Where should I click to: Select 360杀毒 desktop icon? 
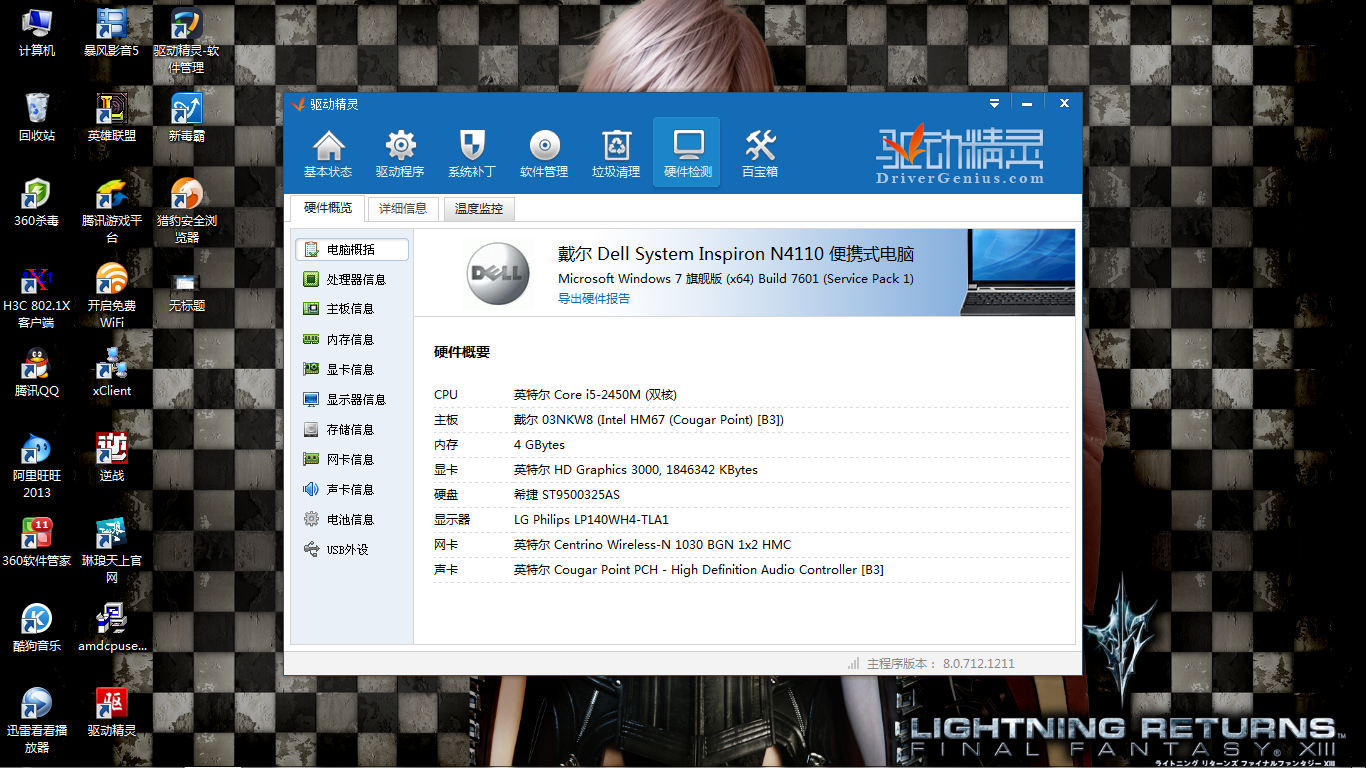click(x=37, y=202)
